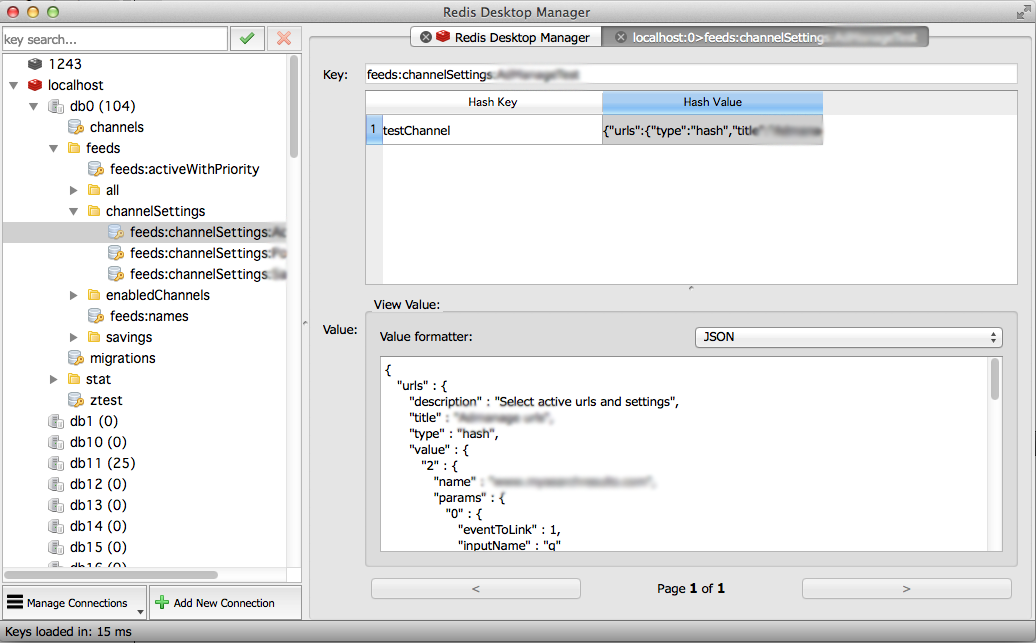This screenshot has height=643, width=1036.
Task: Click the db11 database icon
Action: coord(56,463)
